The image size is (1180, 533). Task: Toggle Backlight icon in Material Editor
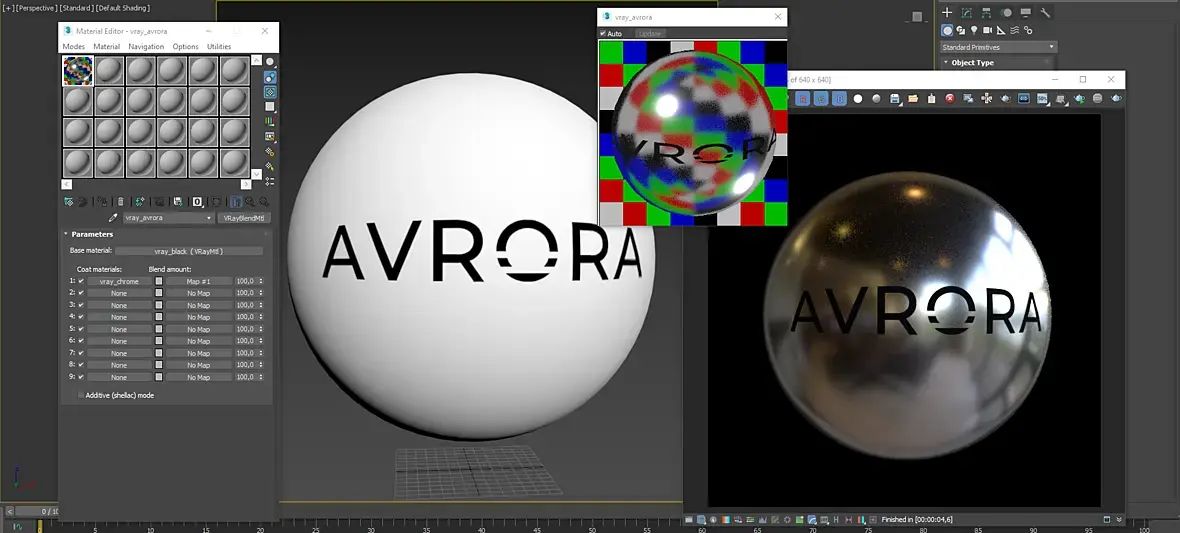[x=269, y=77]
